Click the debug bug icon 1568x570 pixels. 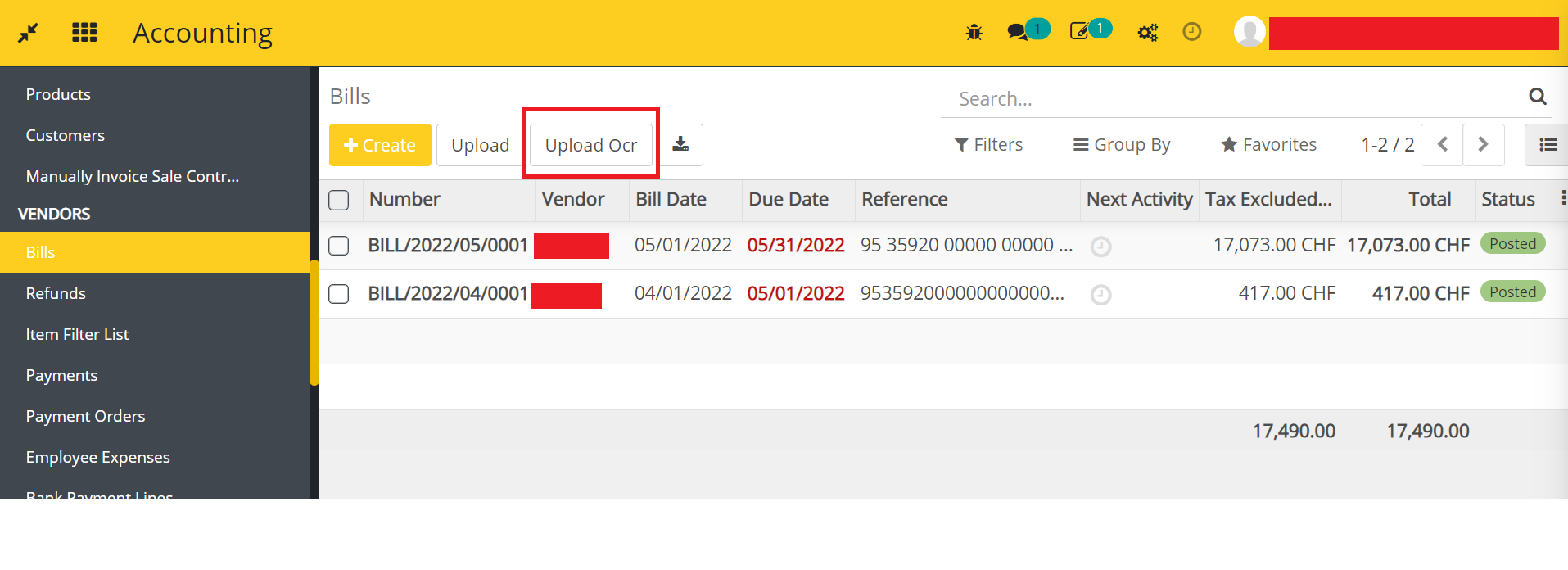click(974, 33)
